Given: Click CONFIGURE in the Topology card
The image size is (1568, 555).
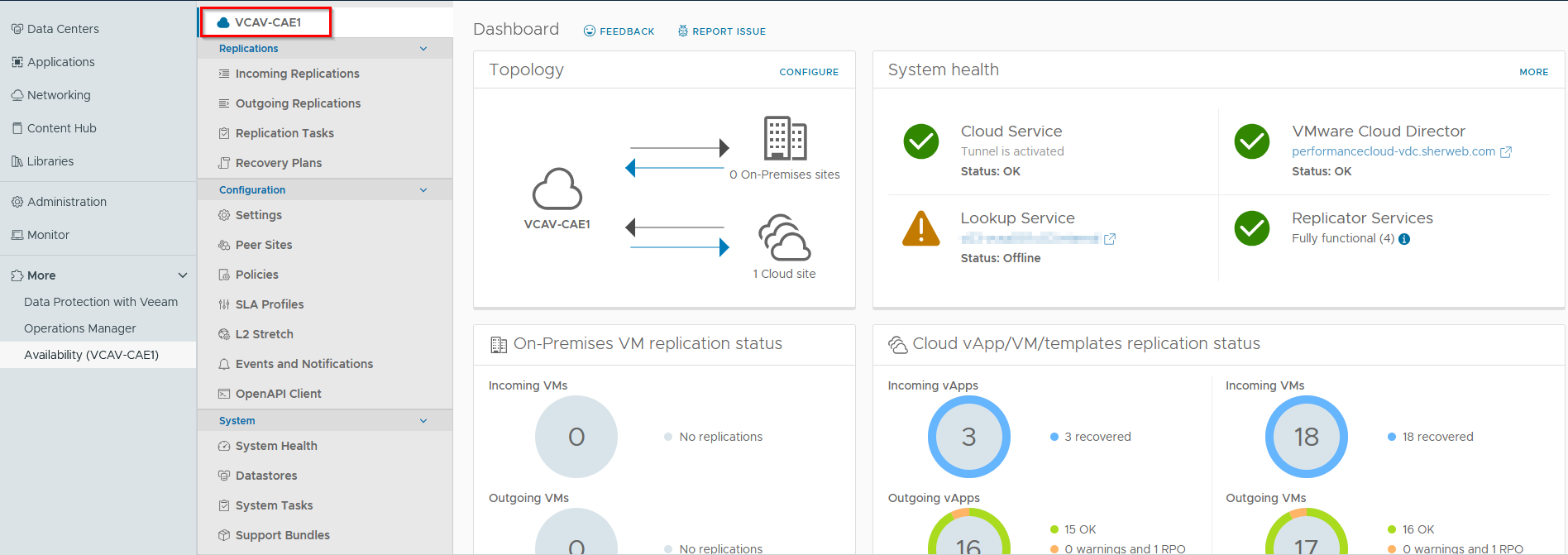Looking at the screenshot, I should pyautogui.click(x=809, y=72).
